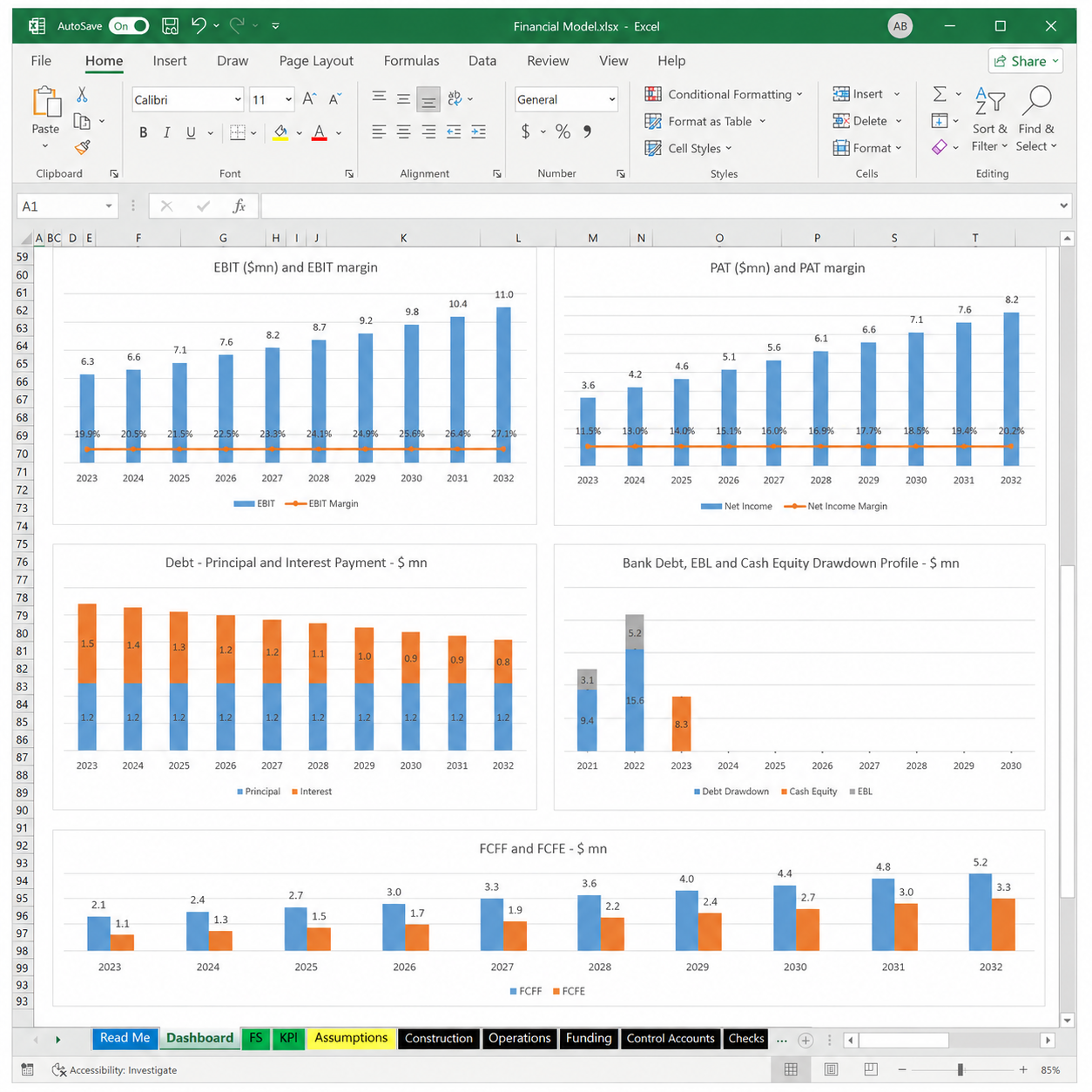This screenshot has width=1092, height=1092.
Task: Center align text horizontally
Action: click(x=403, y=132)
